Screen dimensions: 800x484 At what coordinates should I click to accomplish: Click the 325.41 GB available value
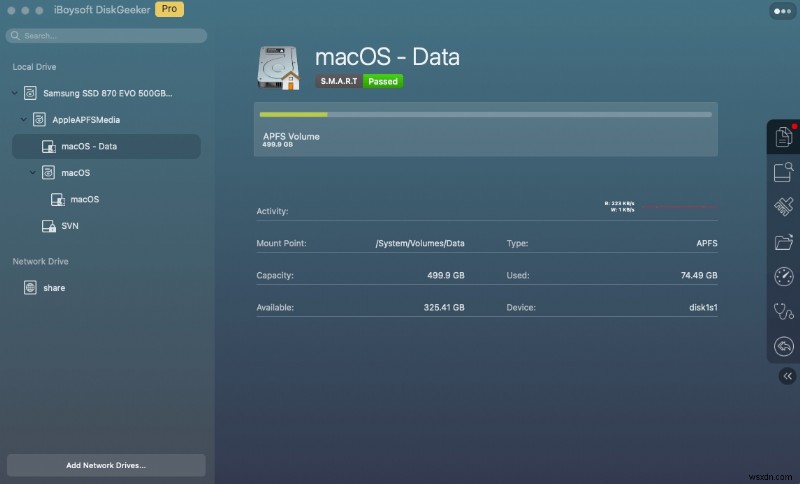click(x=444, y=308)
